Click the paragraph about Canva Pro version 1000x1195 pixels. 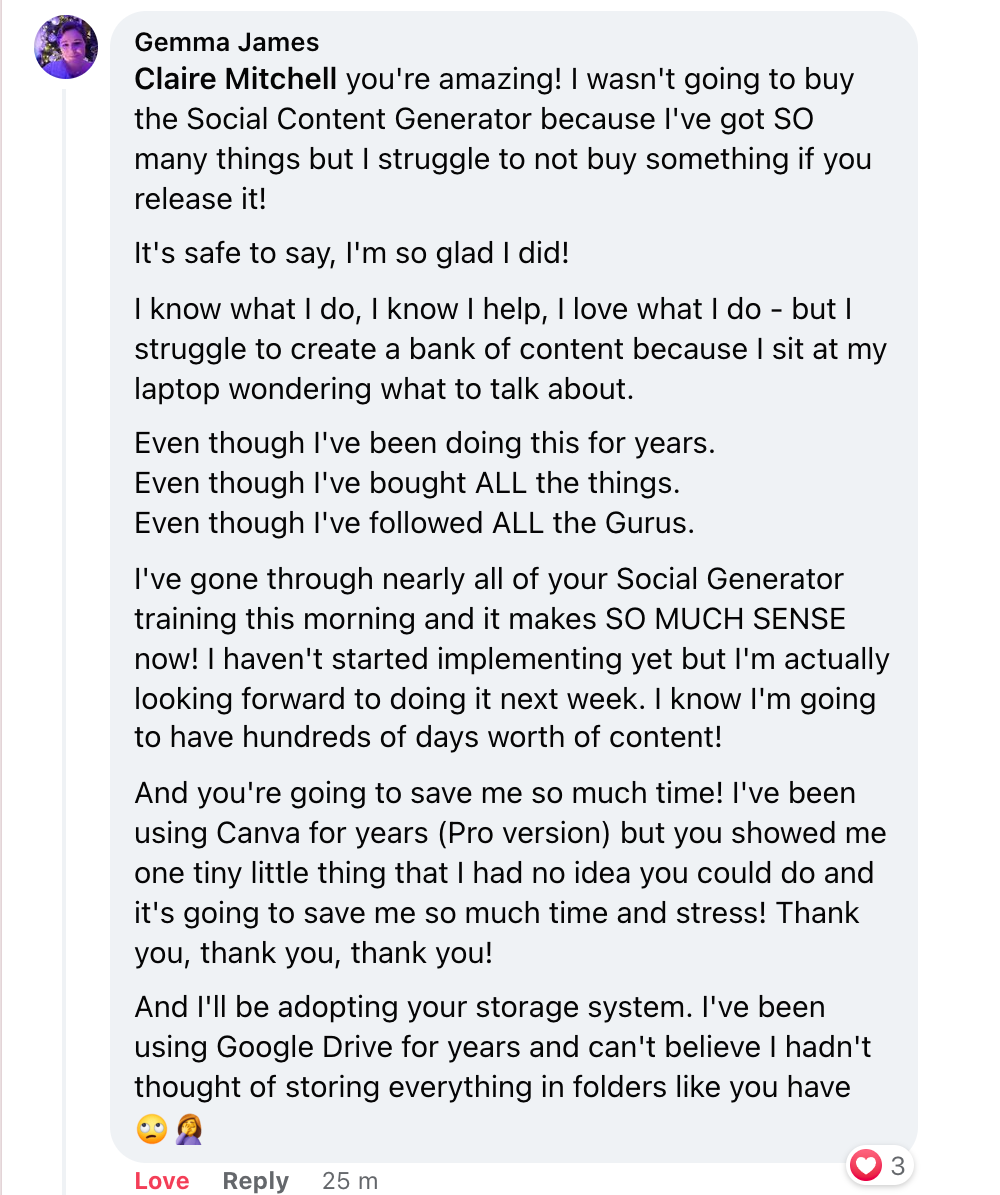click(x=511, y=873)
